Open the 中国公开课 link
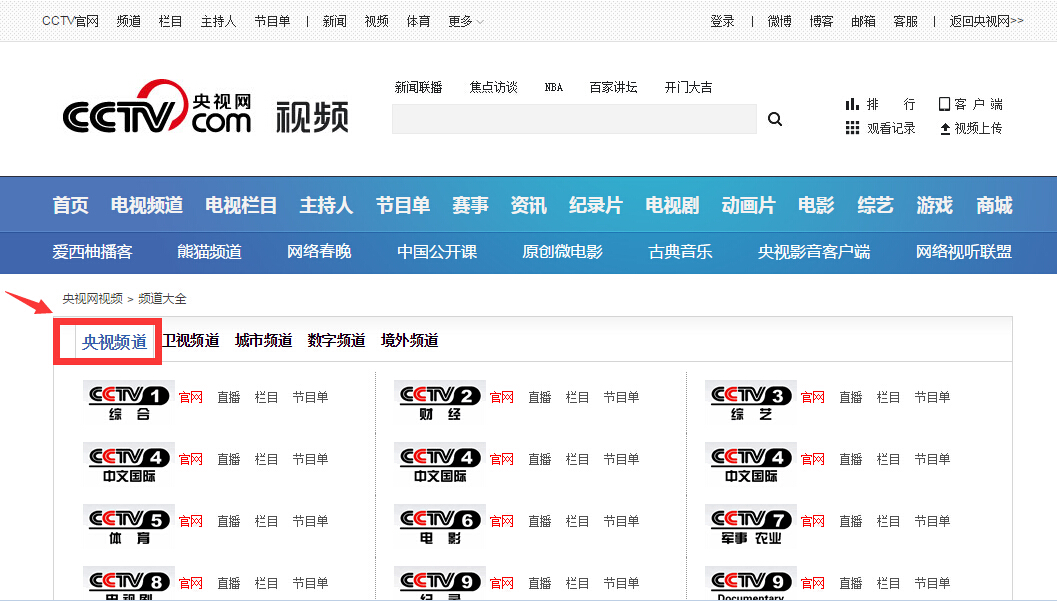The image size is (1057, 601). click(x=437, y=252)
